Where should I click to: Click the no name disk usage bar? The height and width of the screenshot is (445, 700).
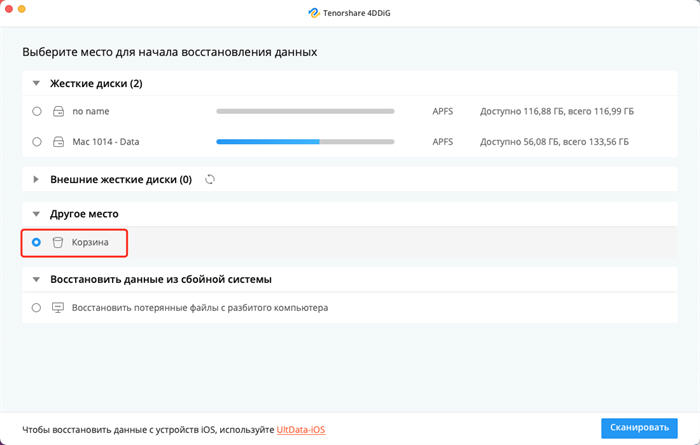point(305,111)
